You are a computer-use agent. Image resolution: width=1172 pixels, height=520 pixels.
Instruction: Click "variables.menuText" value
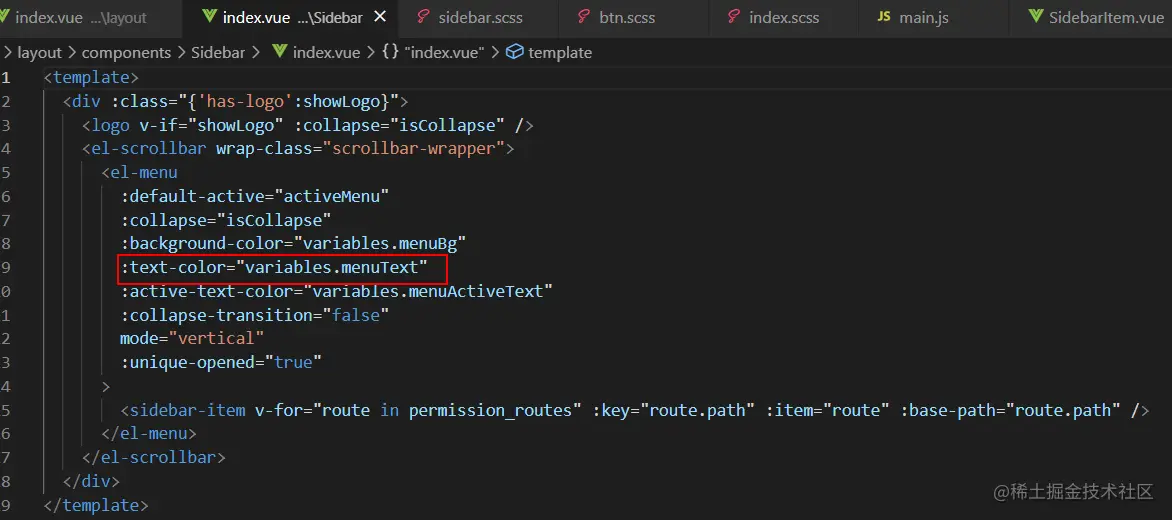point(332,267)
